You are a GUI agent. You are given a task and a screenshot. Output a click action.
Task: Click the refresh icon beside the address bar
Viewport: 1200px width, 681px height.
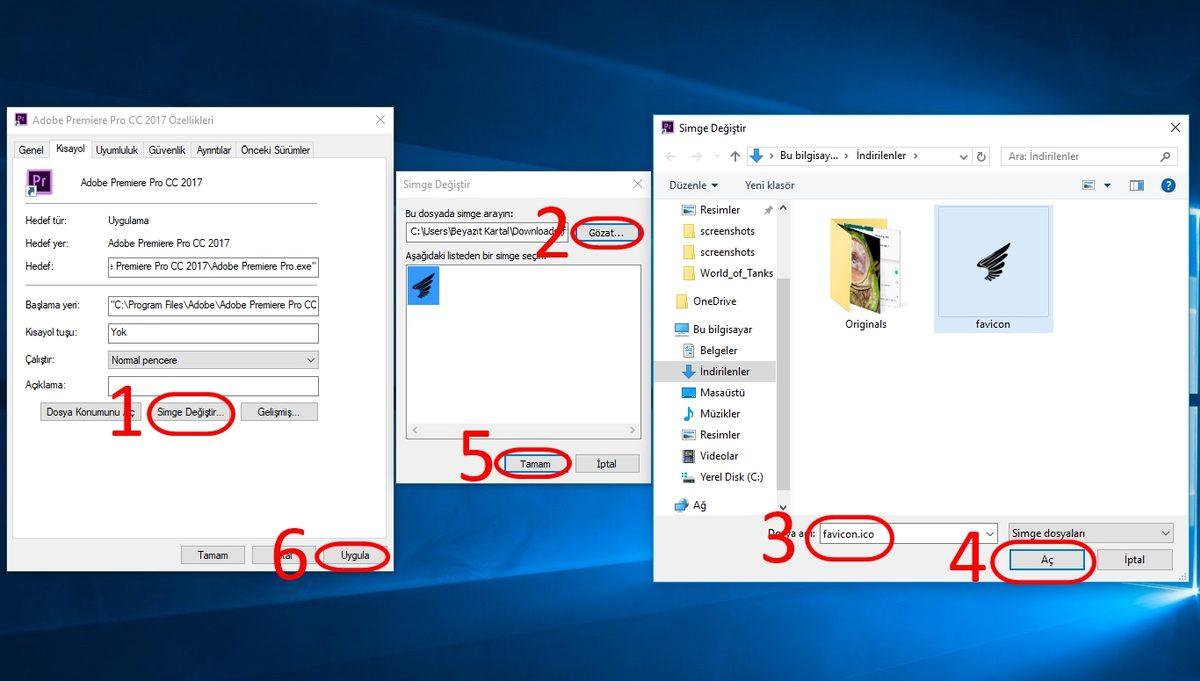tap(981, 155)
